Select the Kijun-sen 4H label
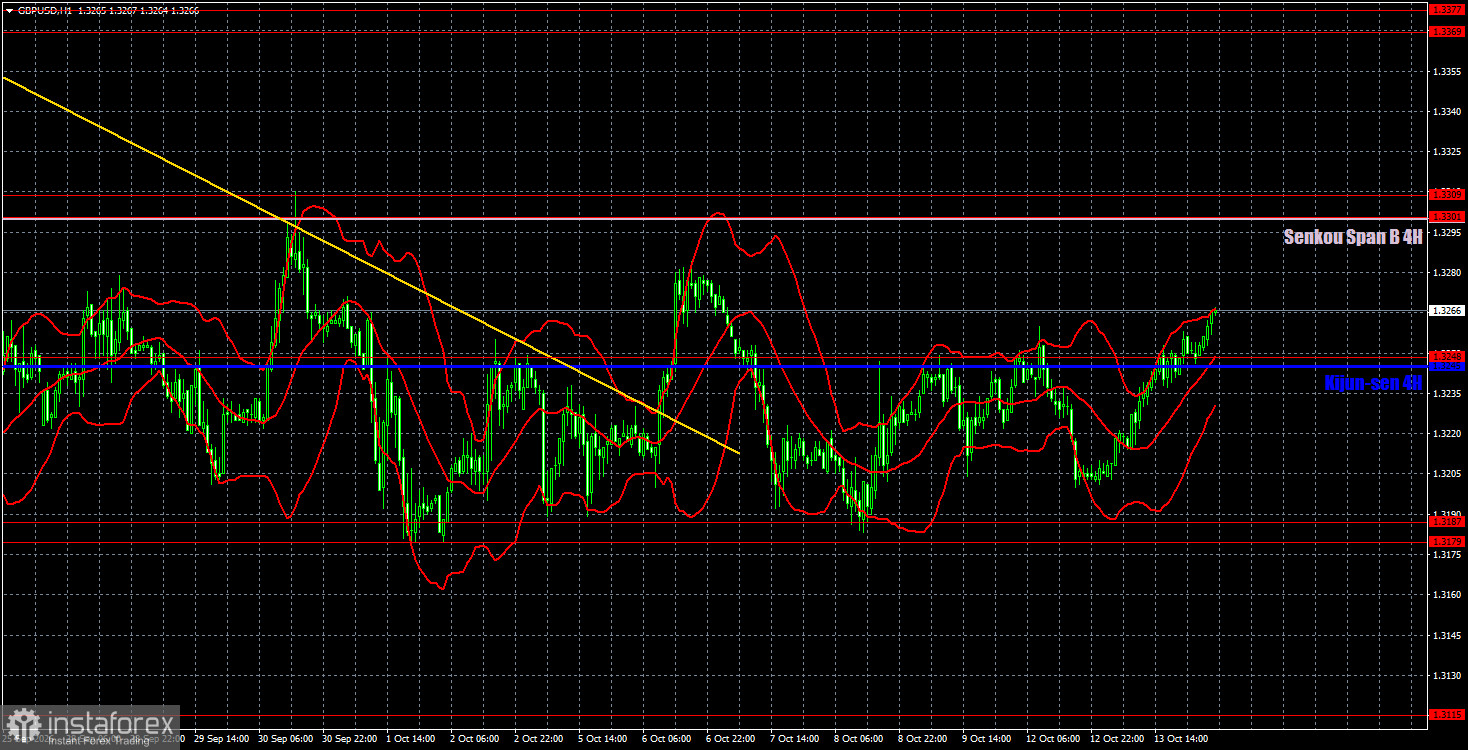This screenshot has width=1468, height=750. [x=1373, y=382]
